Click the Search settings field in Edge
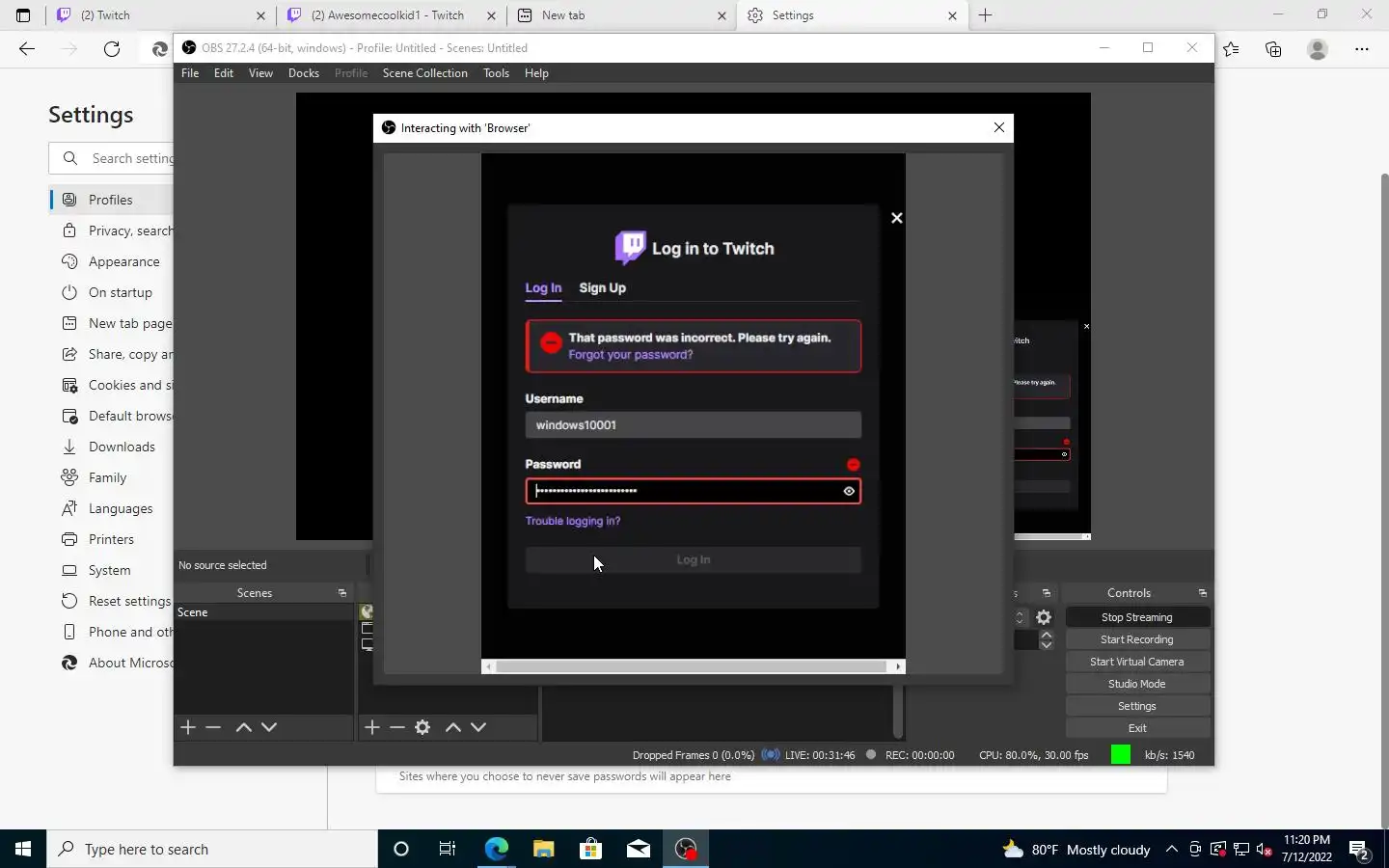This screenshot has width=1389, height=868. [x=112, y=158]
